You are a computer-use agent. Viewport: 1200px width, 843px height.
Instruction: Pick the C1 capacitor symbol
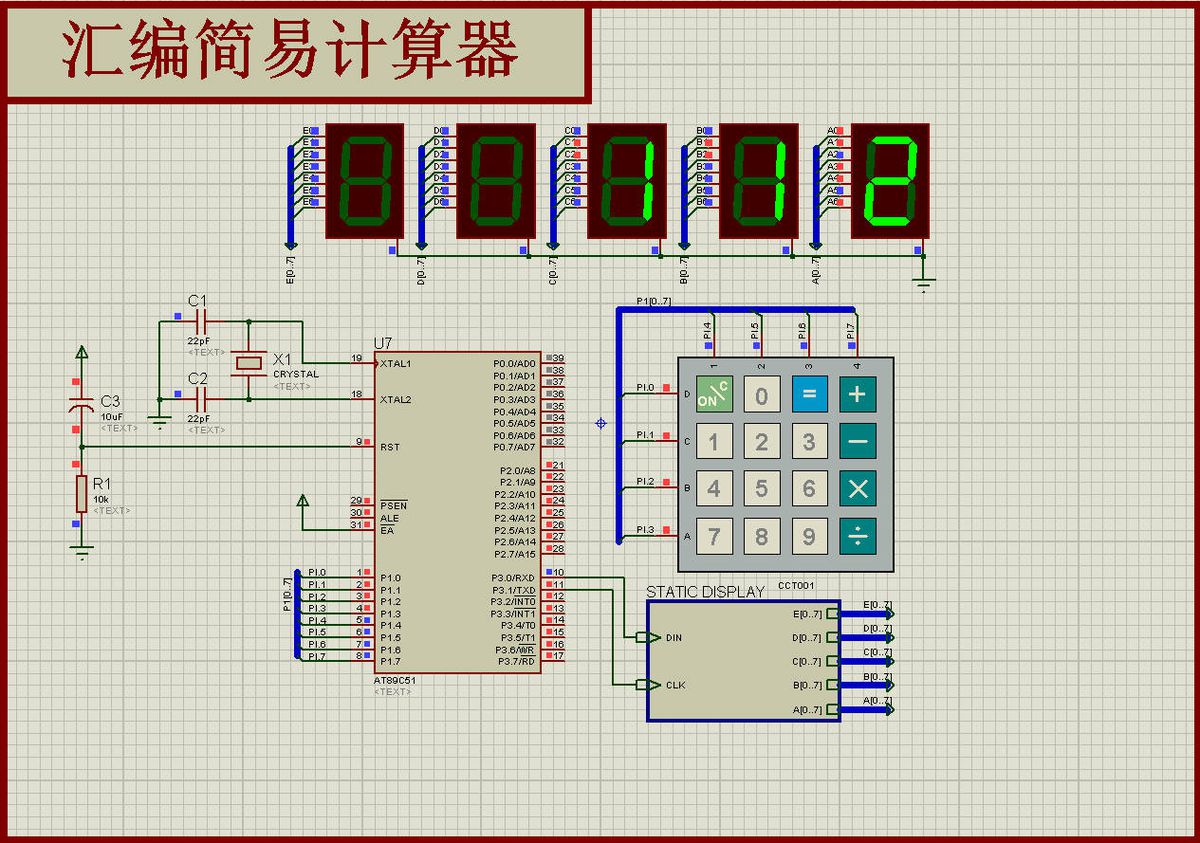[x=199, y=322]
